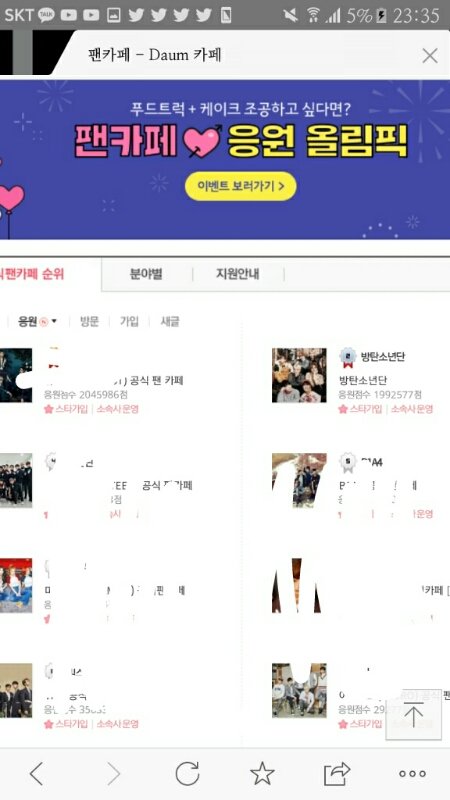Open the 방탄소년단 fan cafe thumbnail
Viewport: 450px width, 800px height.
click(x=299, y=376)
